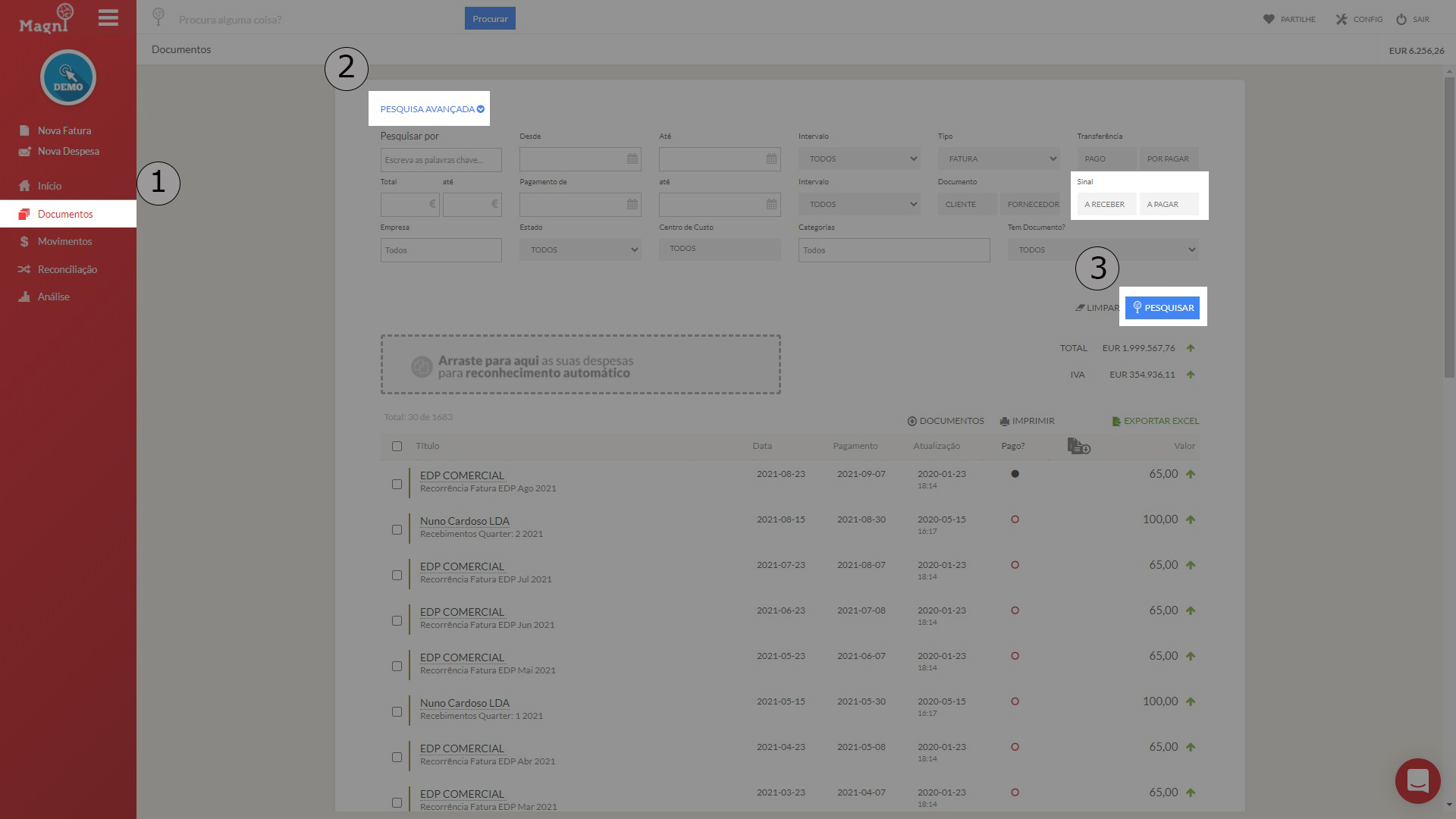Image resolution: width=1456 pixels, height=819 pixels.
Task: Click the Imprimir printer icon
Action: 1004,422
